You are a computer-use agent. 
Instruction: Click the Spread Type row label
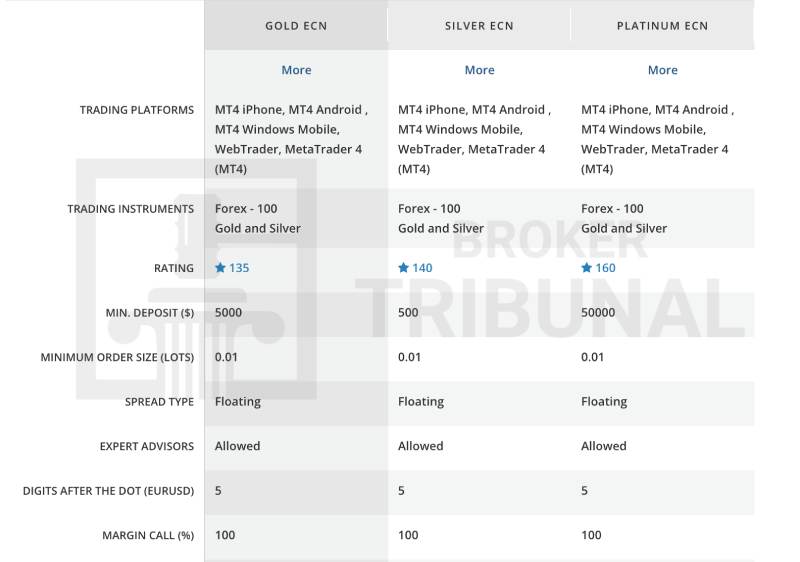click(x=159, y=402)
